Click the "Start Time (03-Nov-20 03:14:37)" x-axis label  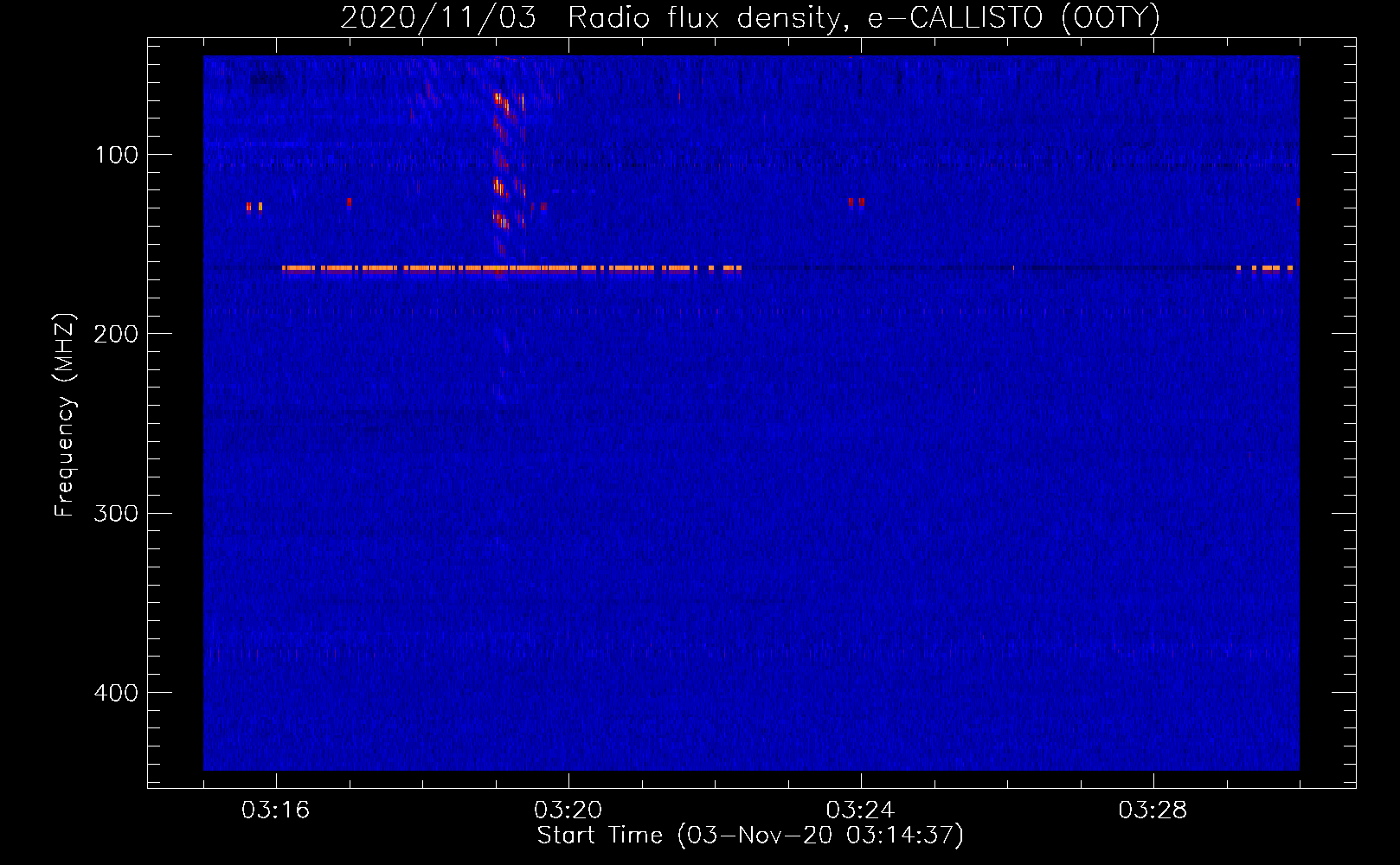[x=750, y=836]
